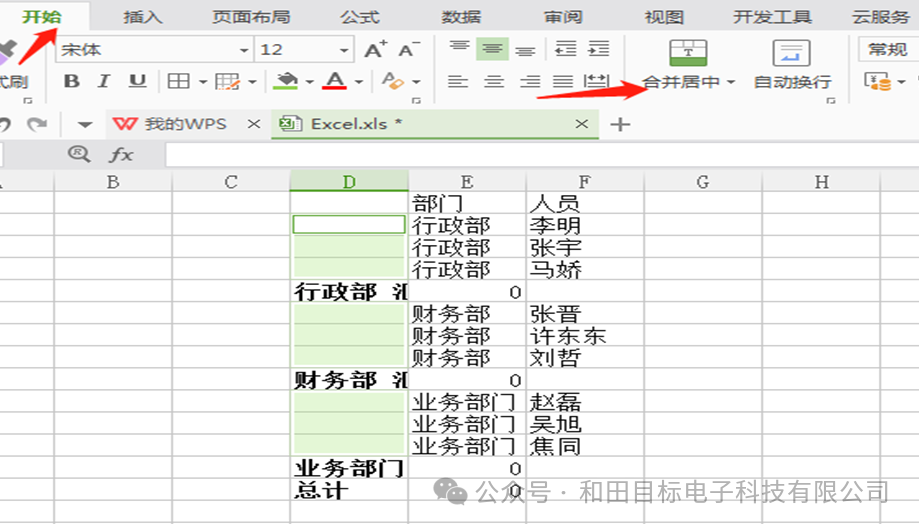Click the redo arrow icon

pos(37,124)
